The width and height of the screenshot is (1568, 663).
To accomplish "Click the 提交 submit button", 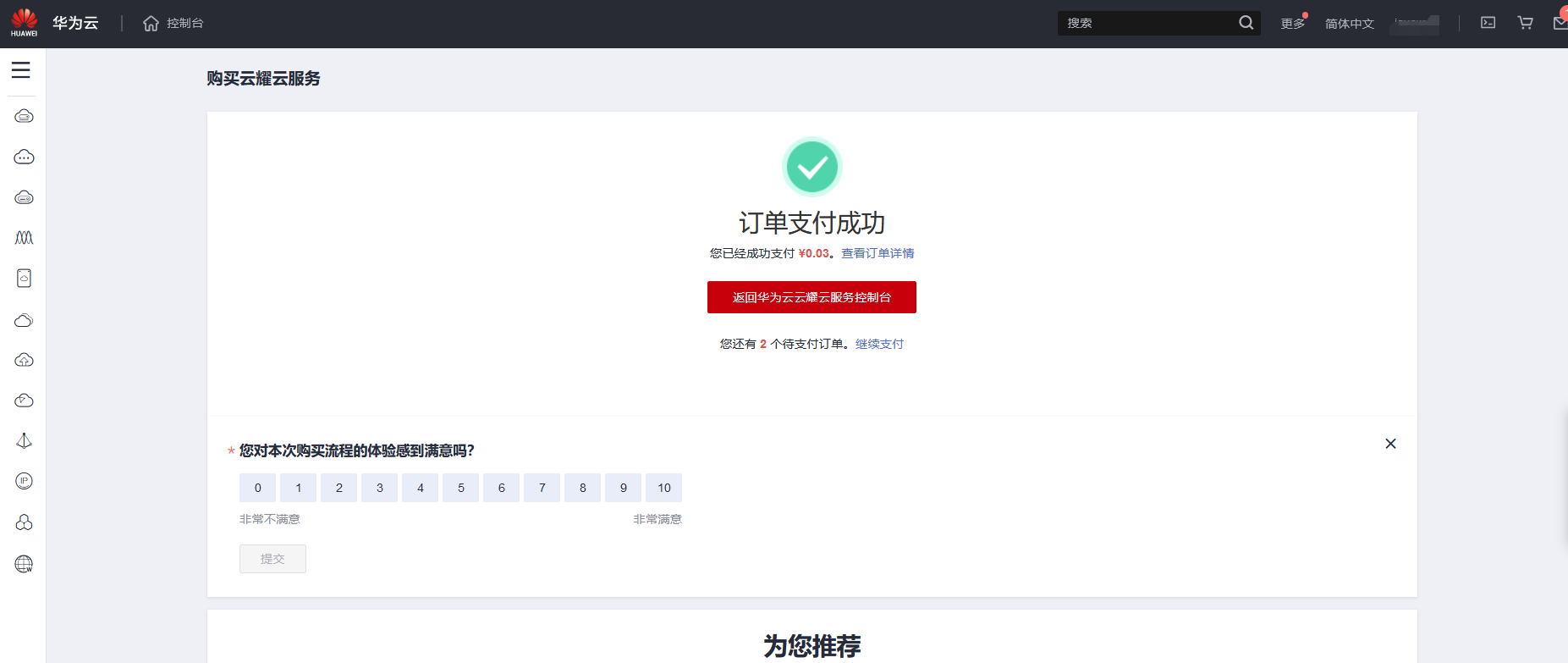I will click(x=272, y=559).
